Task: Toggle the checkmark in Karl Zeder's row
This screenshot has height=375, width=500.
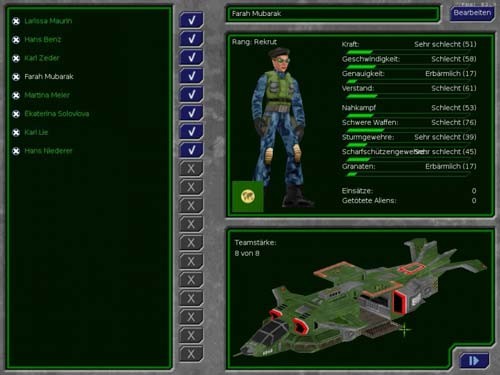Action: (x=191, y=57)
